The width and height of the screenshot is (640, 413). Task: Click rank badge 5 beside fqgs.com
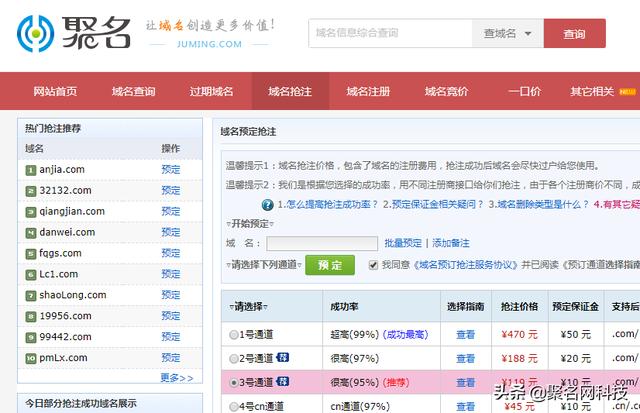tap(31, 254)
